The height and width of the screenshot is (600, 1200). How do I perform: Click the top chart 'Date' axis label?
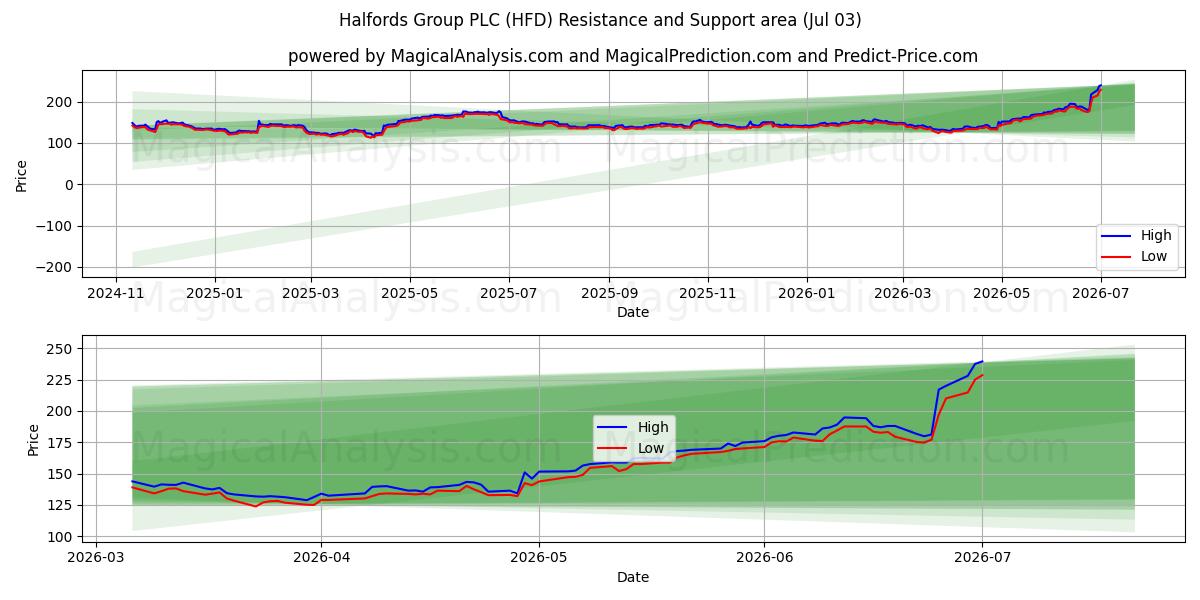633,312
